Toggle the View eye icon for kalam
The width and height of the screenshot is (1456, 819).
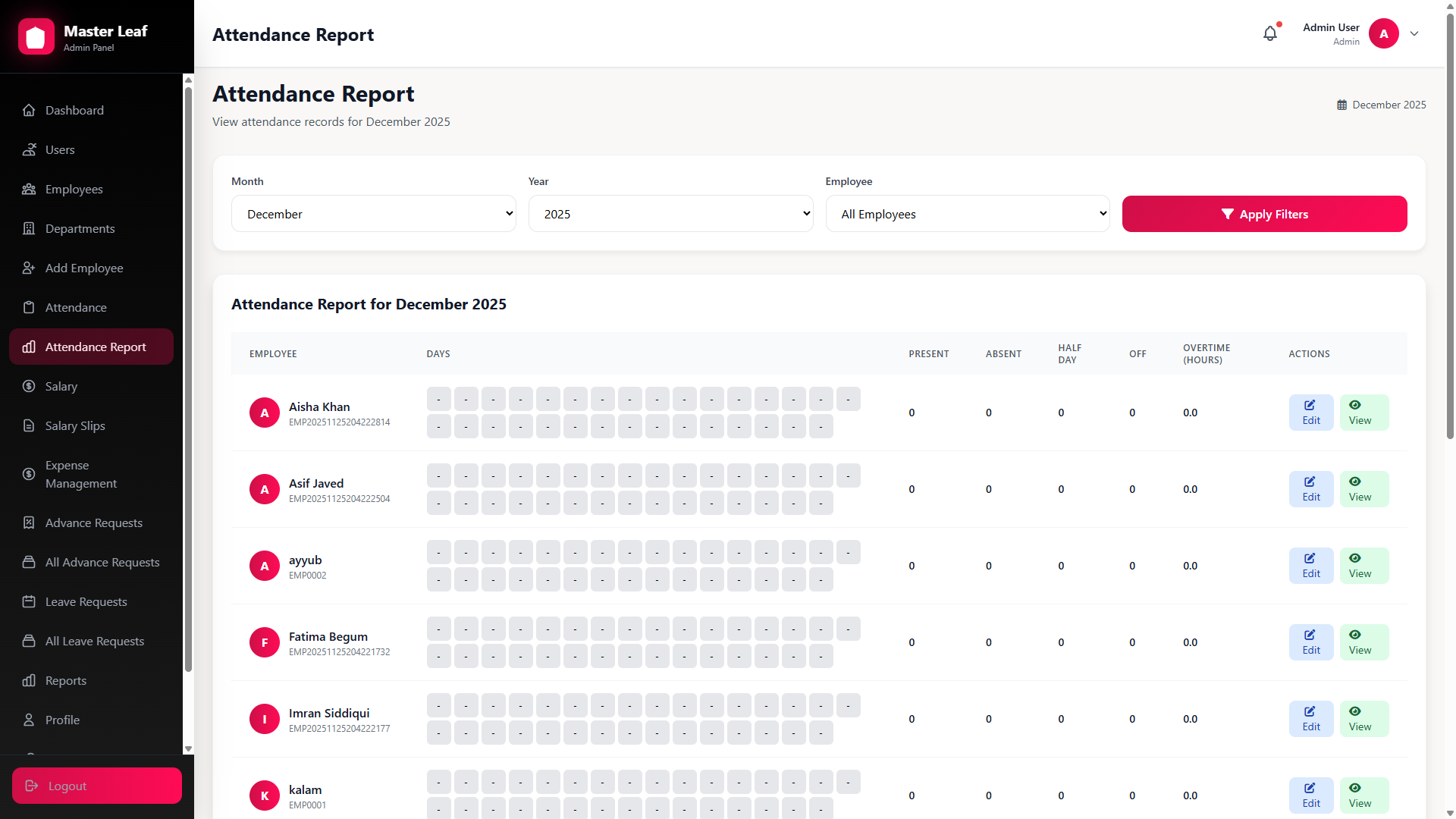coord(1355,788)
